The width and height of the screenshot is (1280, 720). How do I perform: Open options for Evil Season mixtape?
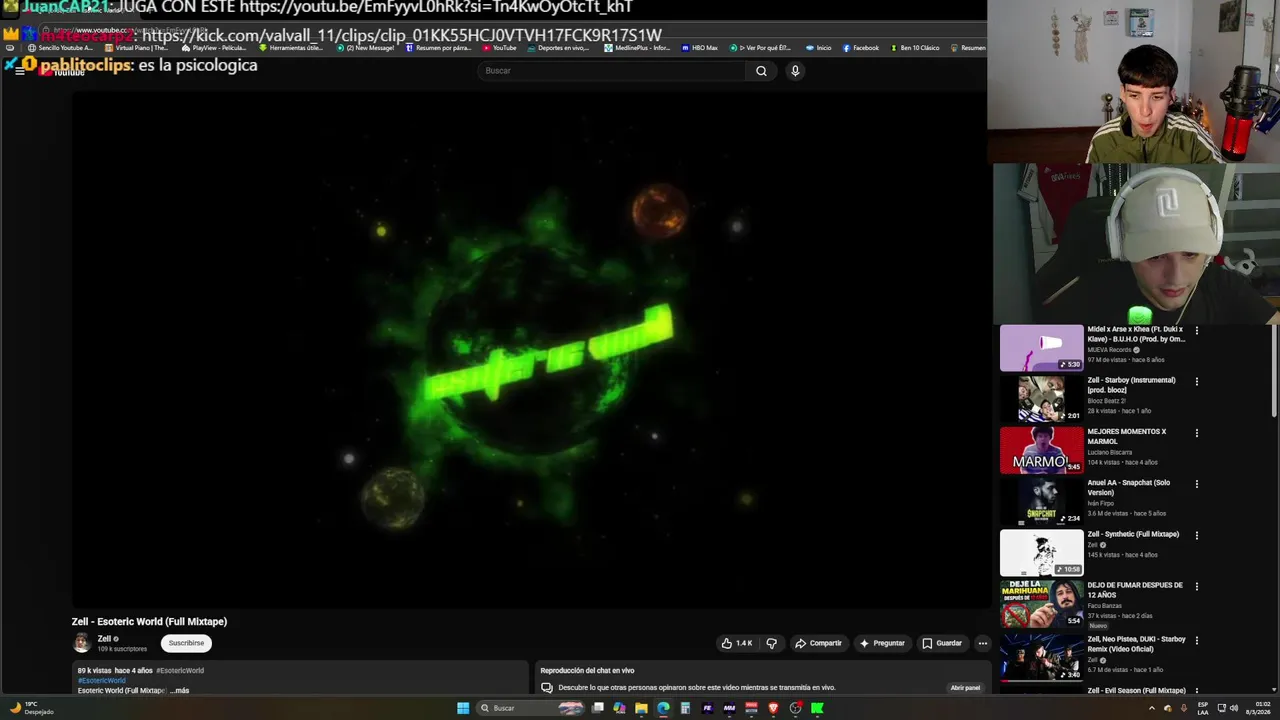click(x=1196, y=691)
